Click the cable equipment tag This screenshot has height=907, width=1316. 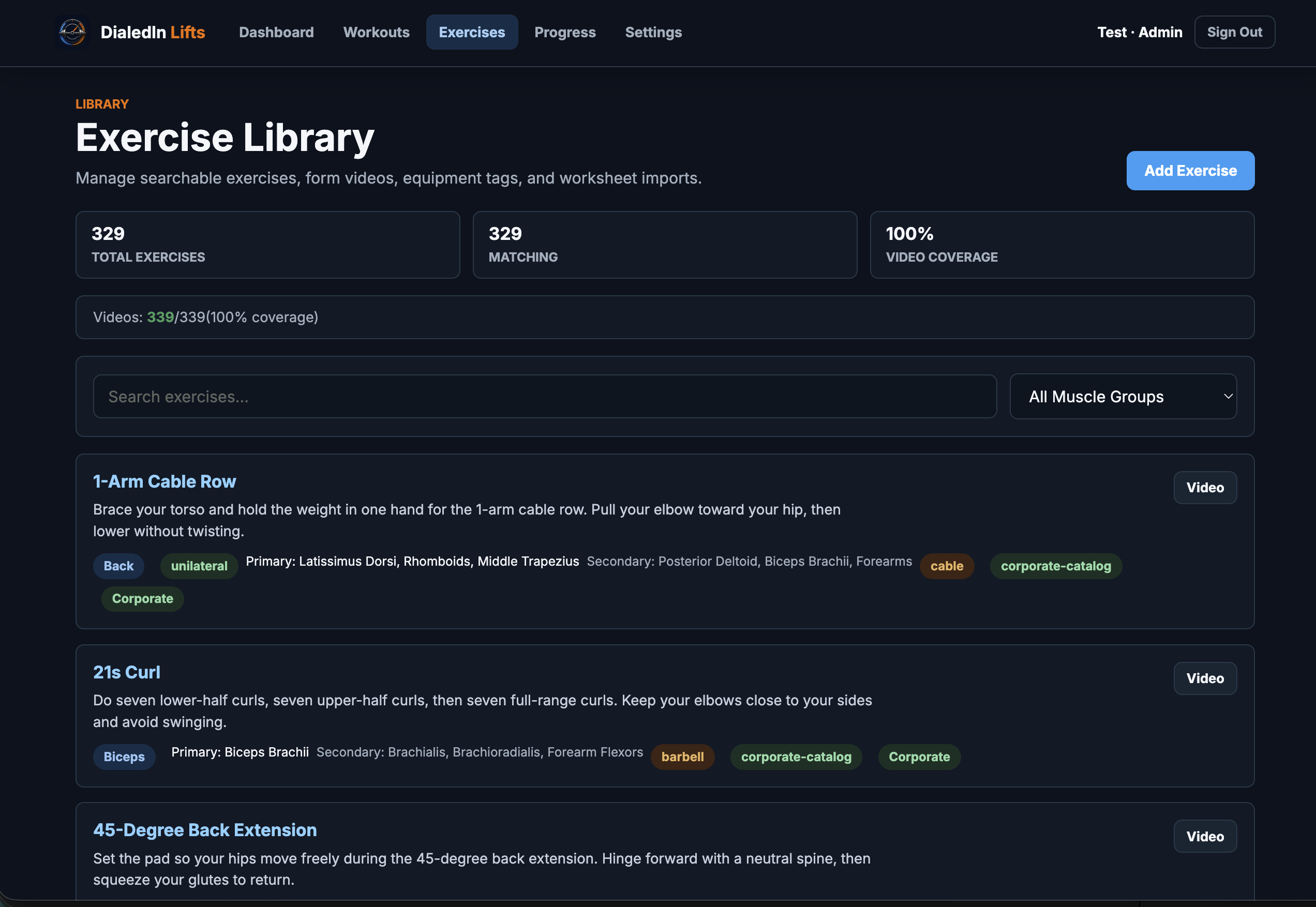click(947, 566)
